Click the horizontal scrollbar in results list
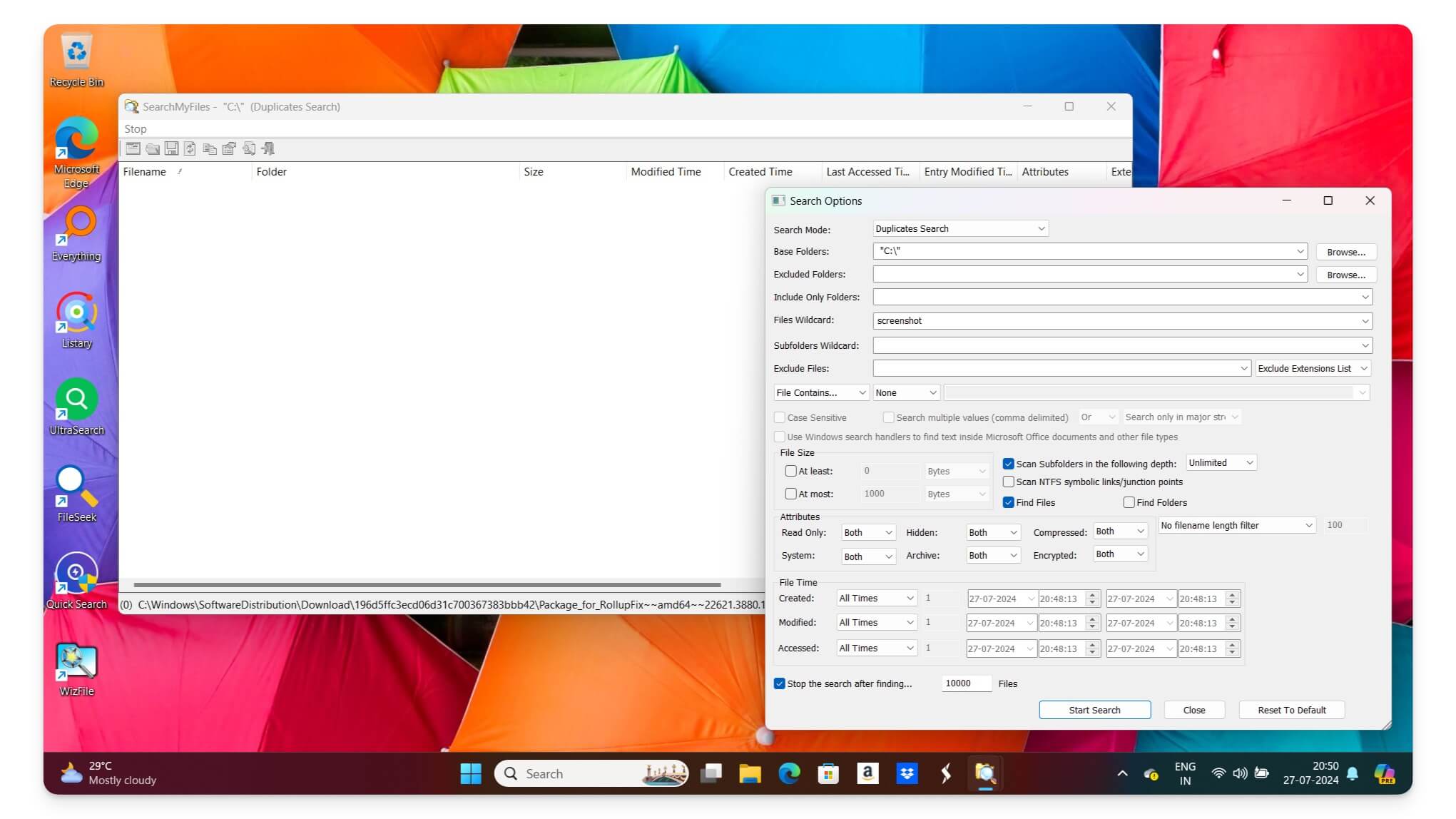This screenshot has height=819, width=1456. pyautogui.click(x=427, y=585)
